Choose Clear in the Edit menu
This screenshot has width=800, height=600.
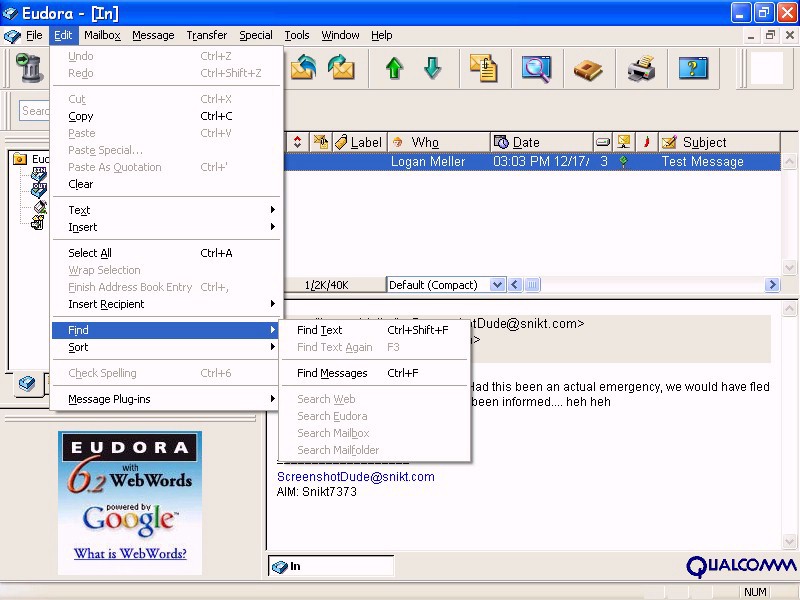(x=166, y=184)
